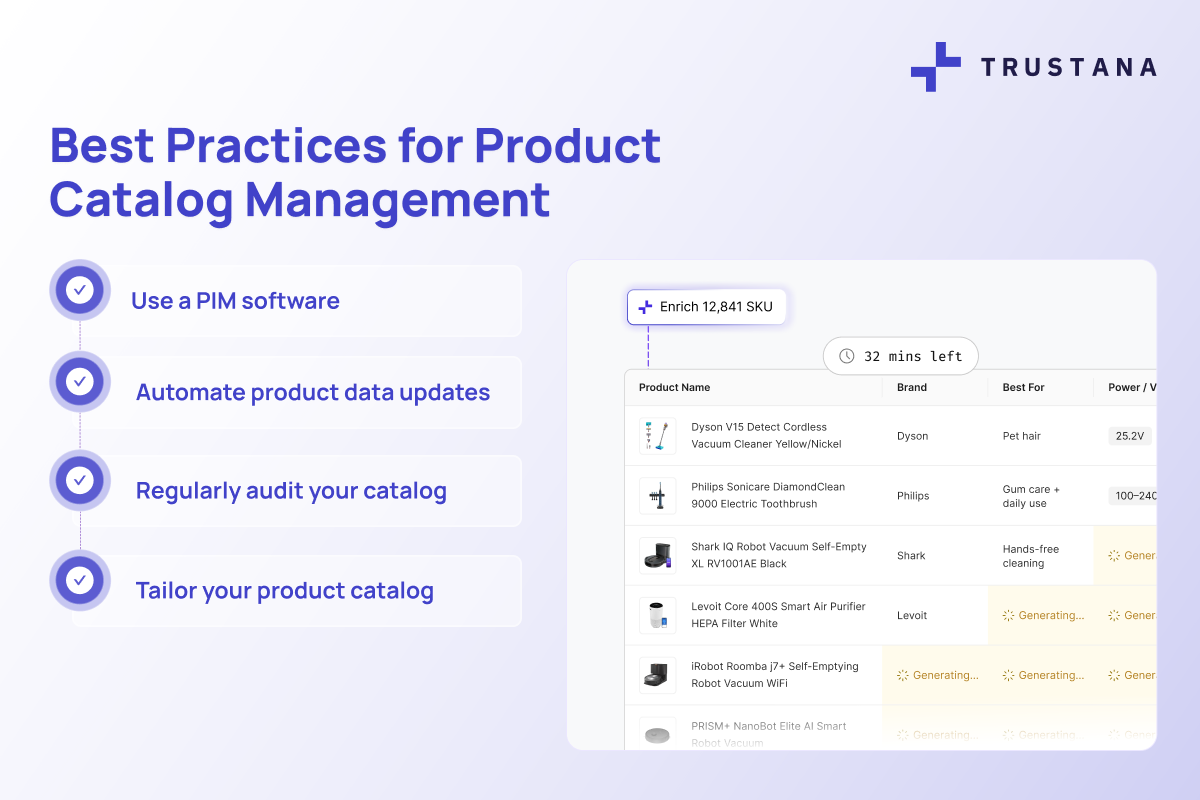Select the Tailor your product catalog card
This screenshot has width=1200, height=800.
click(x=297, y=591)
